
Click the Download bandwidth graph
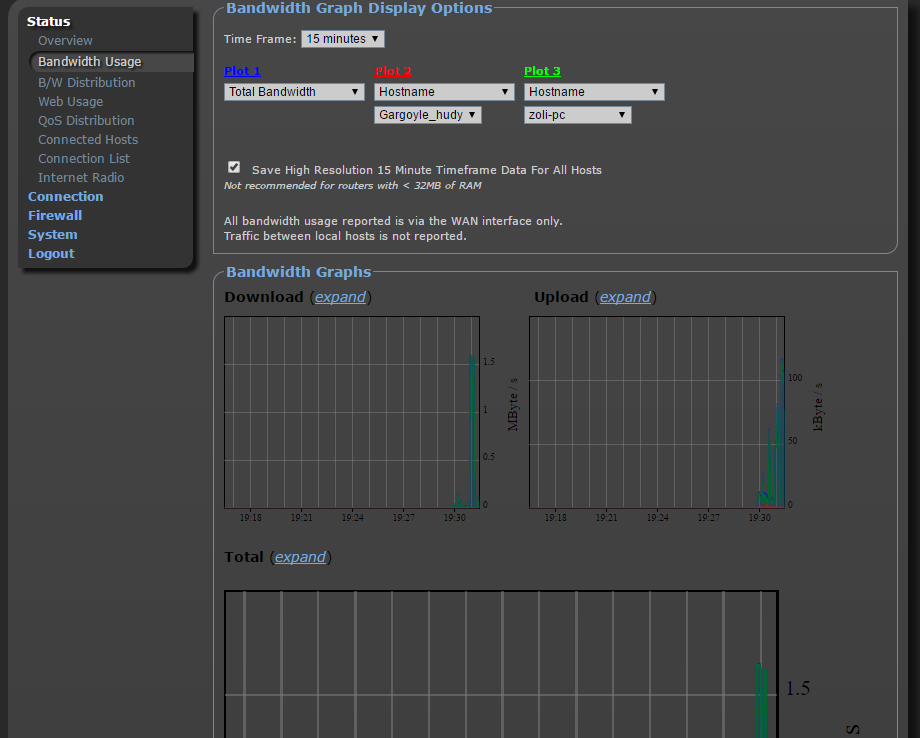click(352, 412)
